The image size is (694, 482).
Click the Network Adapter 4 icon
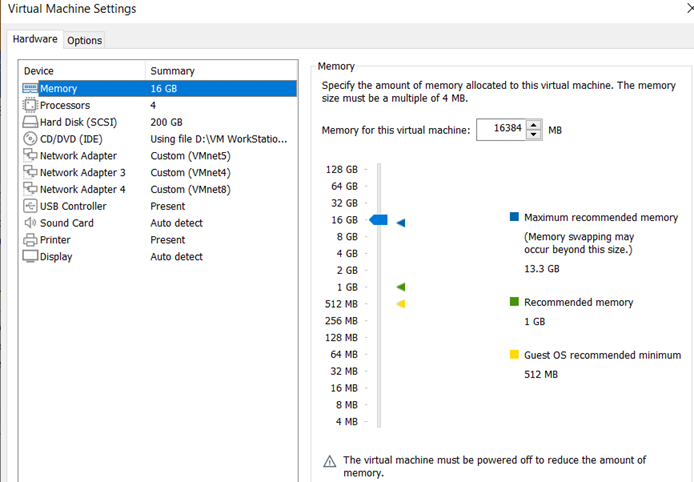pyautogui.click(x=30, y=189)
